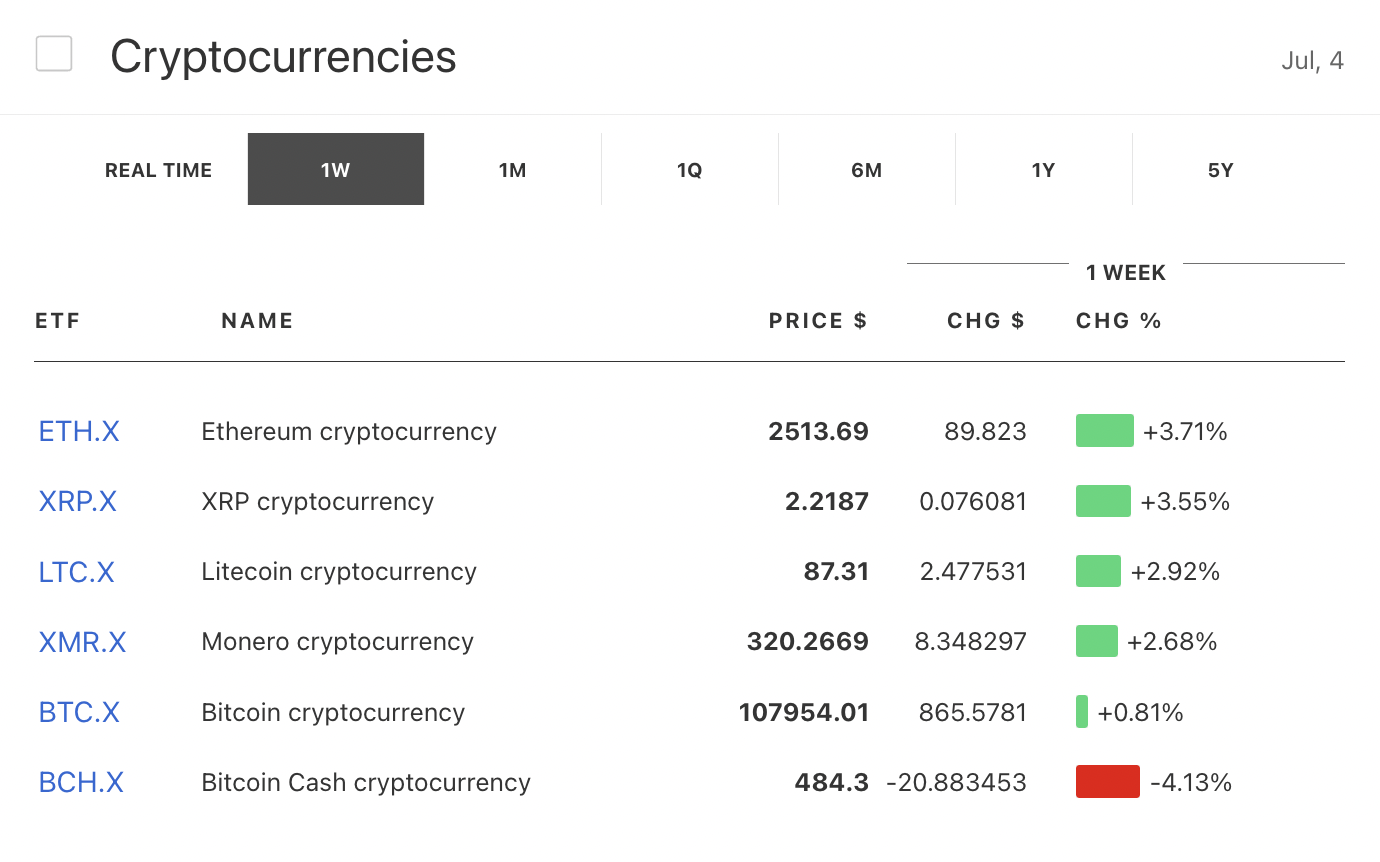Viewport: 1380px width, 862px height.
Task: Switch to the REAL TIME tab
Action: (159, 170)
